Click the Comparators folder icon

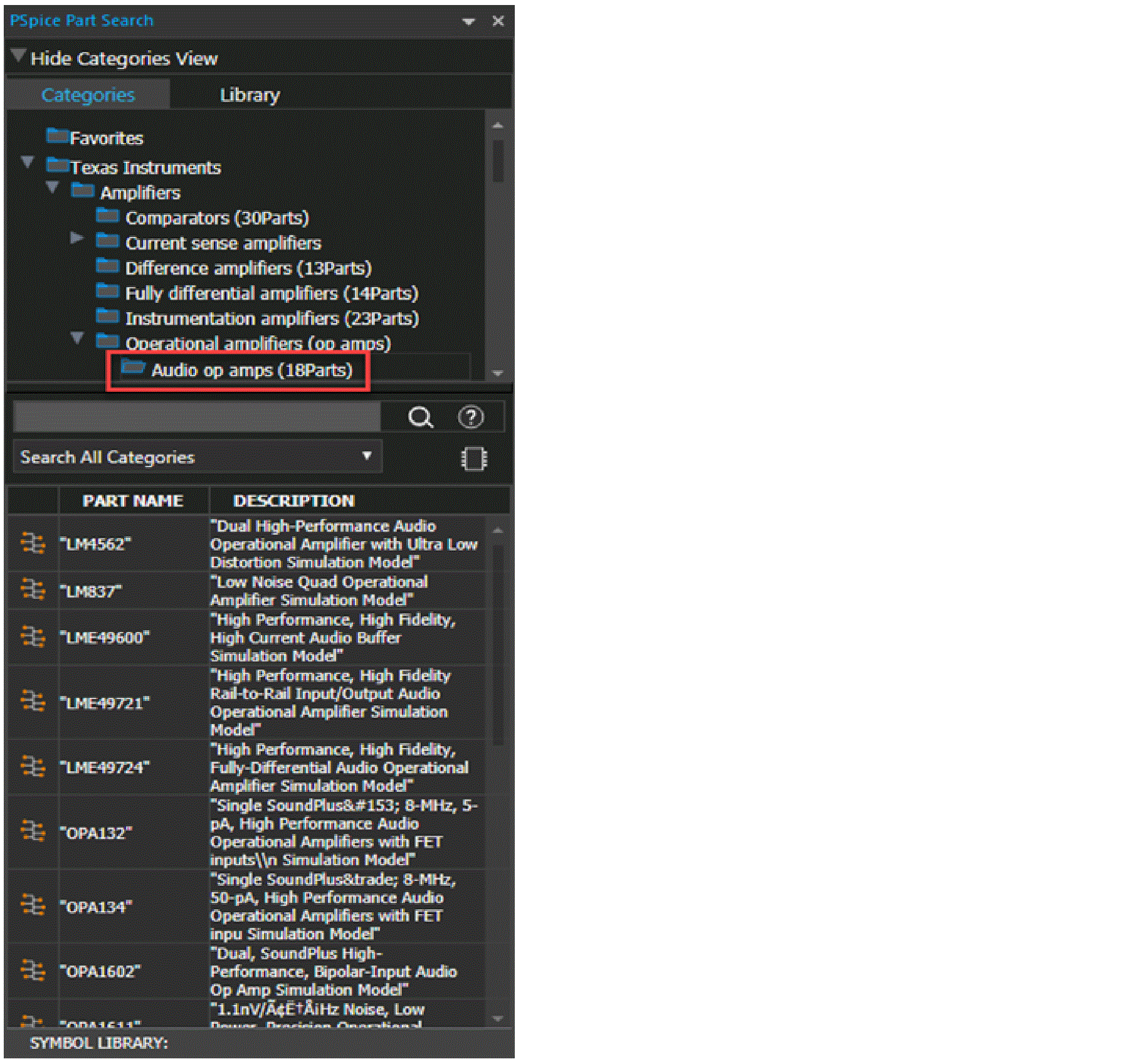pos(108,216)
